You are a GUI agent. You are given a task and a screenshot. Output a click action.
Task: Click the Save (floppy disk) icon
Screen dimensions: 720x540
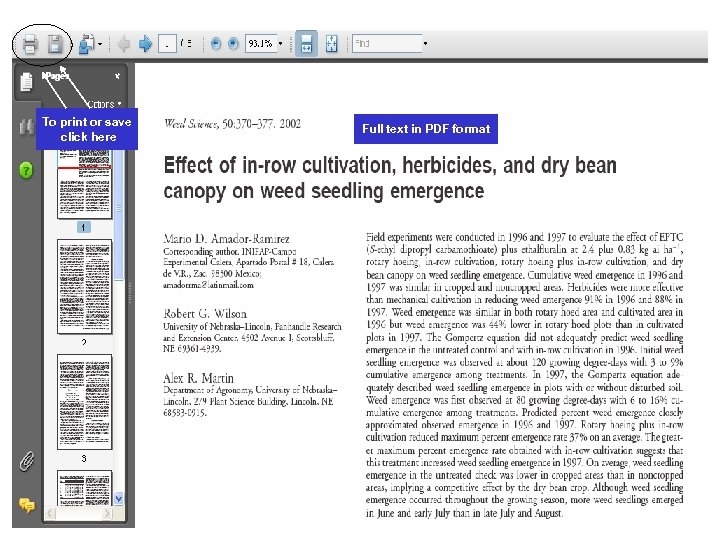tap(55, 45)
